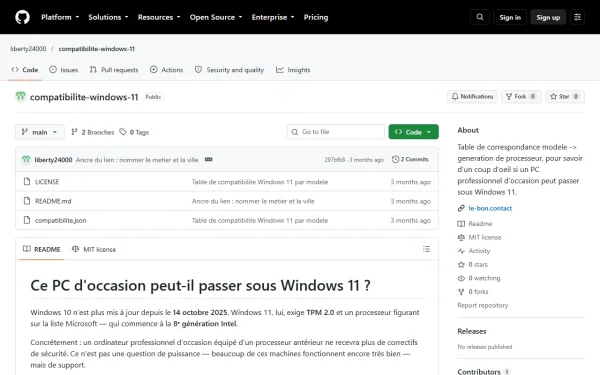Open the LICENSE row commit message link

point(260,182)
